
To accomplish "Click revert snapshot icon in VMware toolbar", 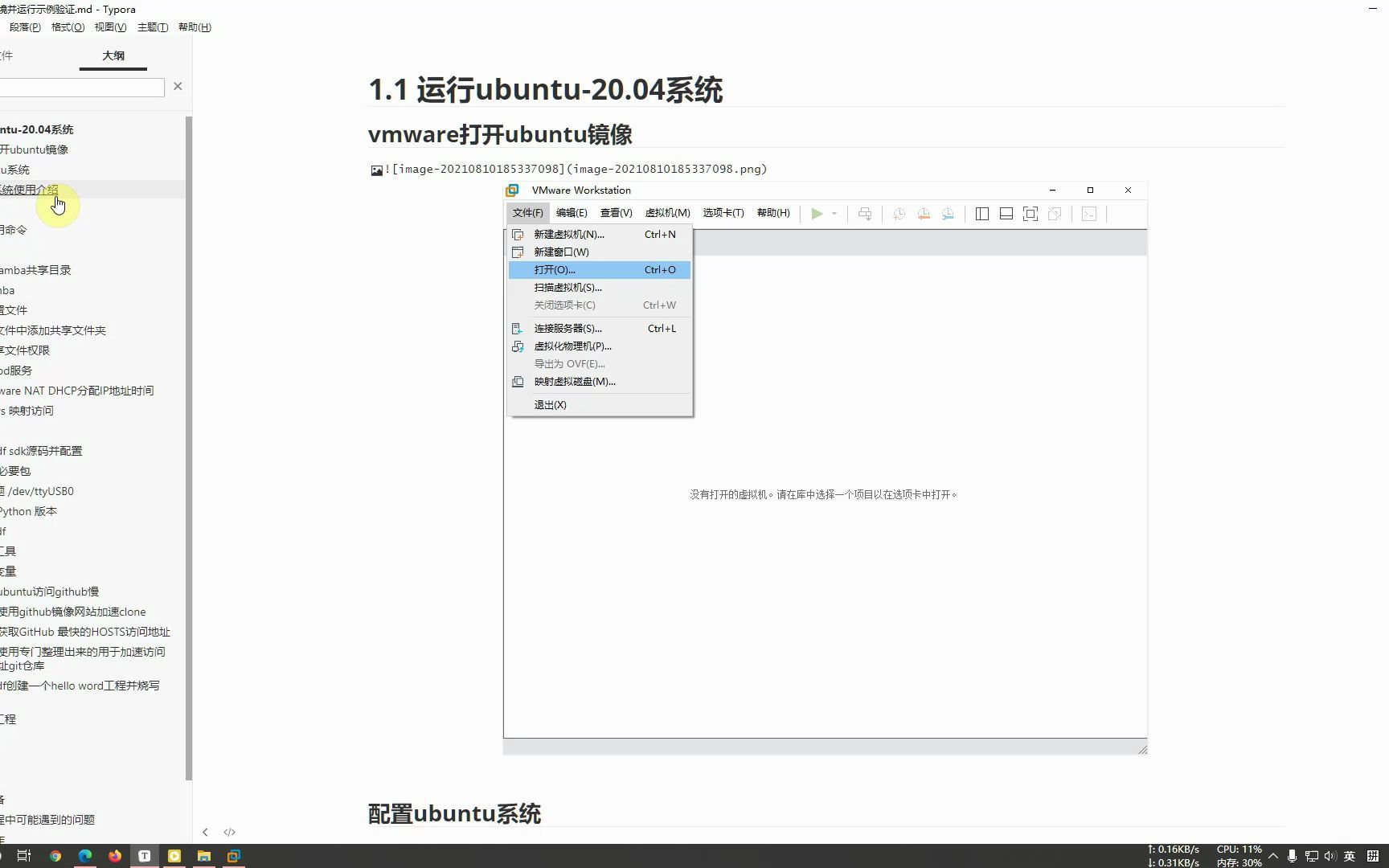I will [924, 214].
